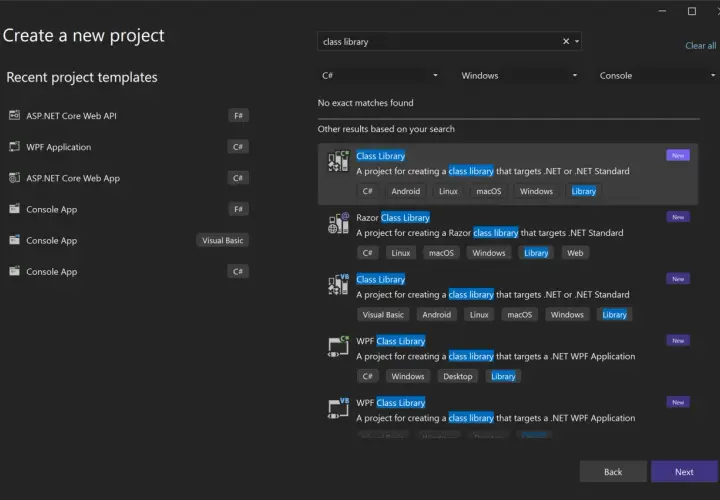The height and width of the screenshot is (500, 720).
Task: Click the C# WPF Class Library icon
Action: [338, 347]
